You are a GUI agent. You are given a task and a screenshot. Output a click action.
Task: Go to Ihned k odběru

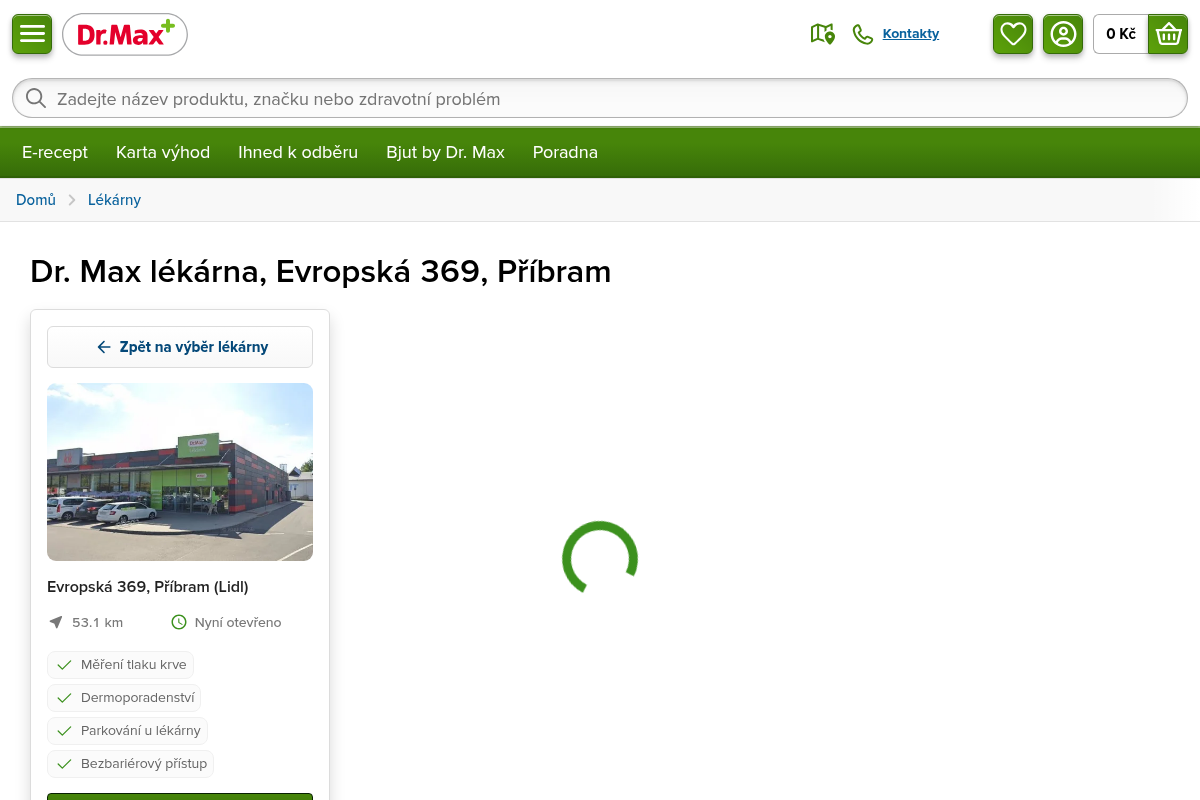pos(298,152)
